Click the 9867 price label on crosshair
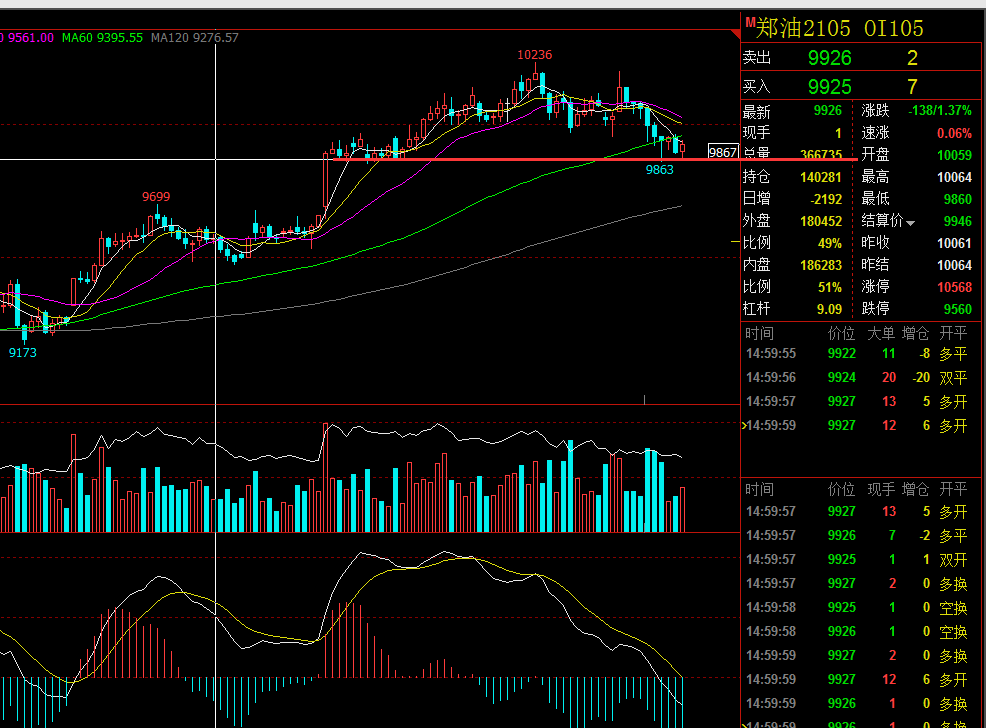Screen dimensions: 986x728 723,152
